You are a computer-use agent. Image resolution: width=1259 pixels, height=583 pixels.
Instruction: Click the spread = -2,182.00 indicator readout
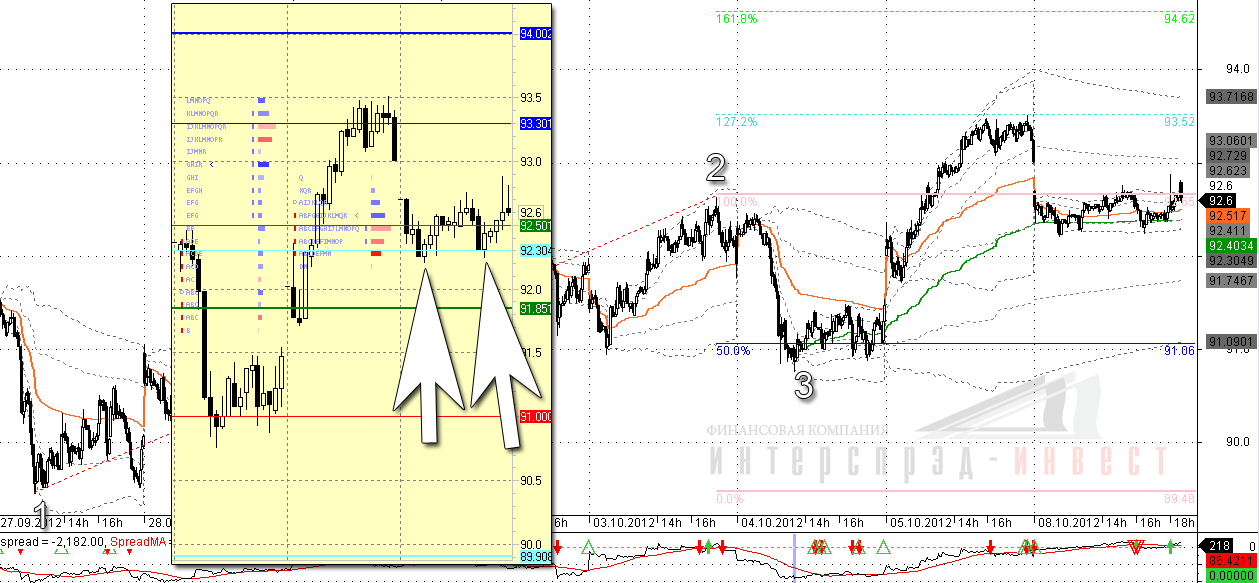tap(51, 541)
